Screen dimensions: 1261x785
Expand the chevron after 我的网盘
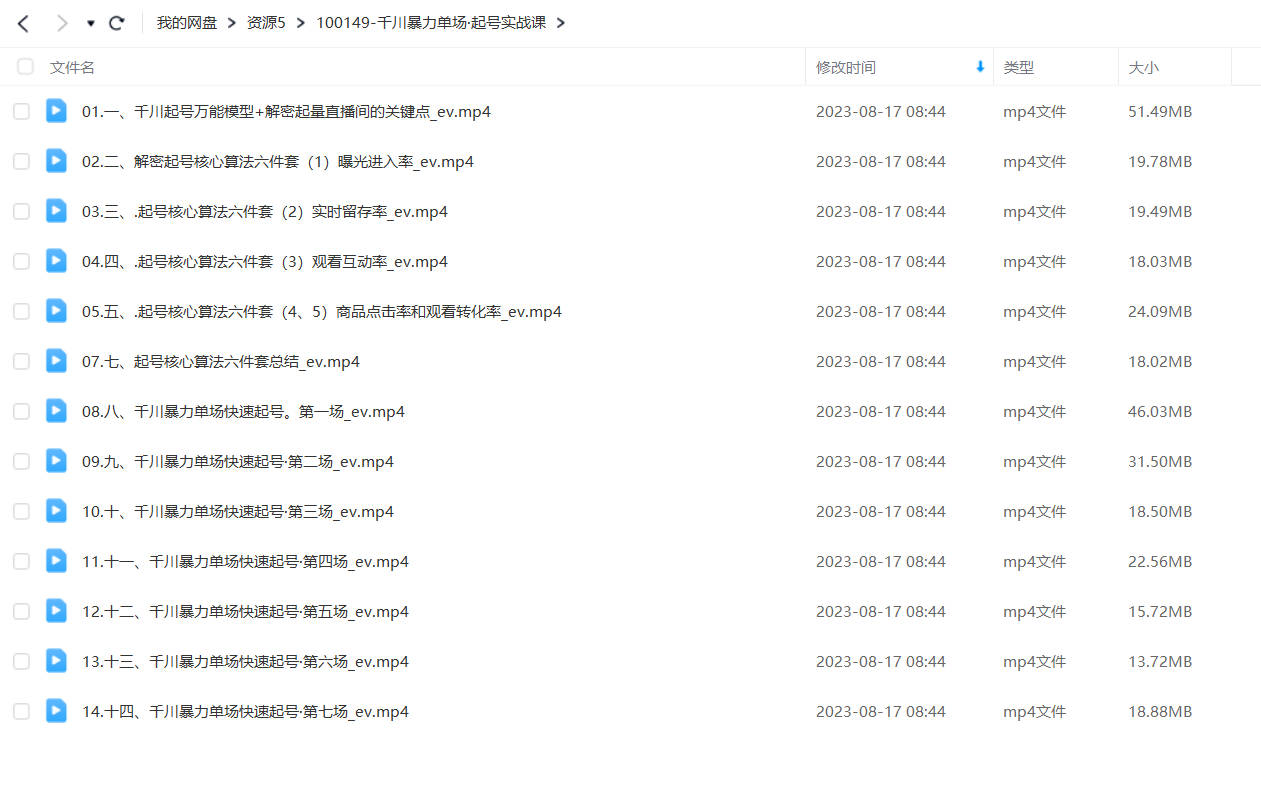coord(232,23)
